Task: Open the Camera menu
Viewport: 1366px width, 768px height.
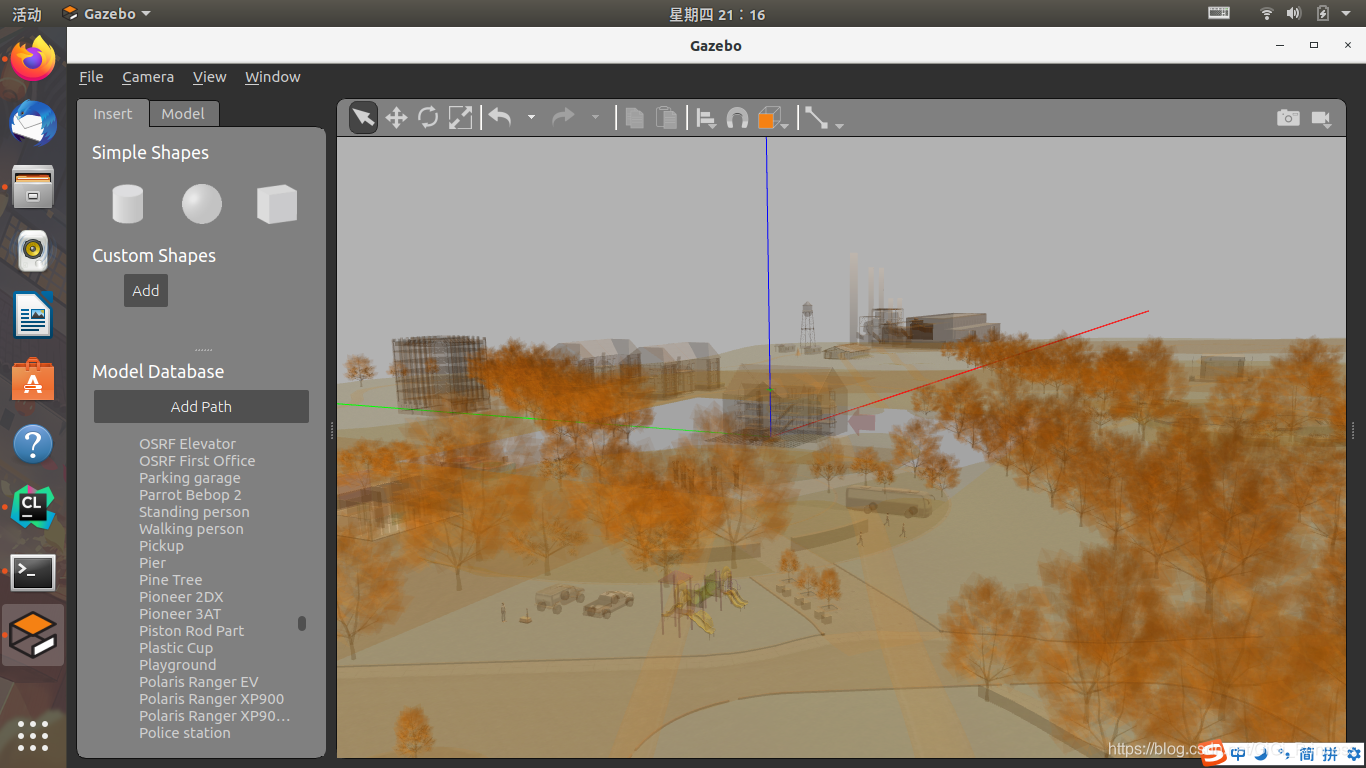Action: coord(148,77)
